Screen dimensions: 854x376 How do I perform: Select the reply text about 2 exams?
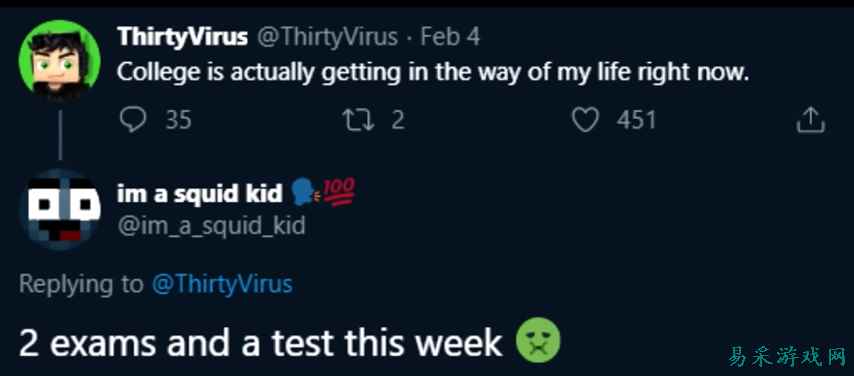pos(260,343)
